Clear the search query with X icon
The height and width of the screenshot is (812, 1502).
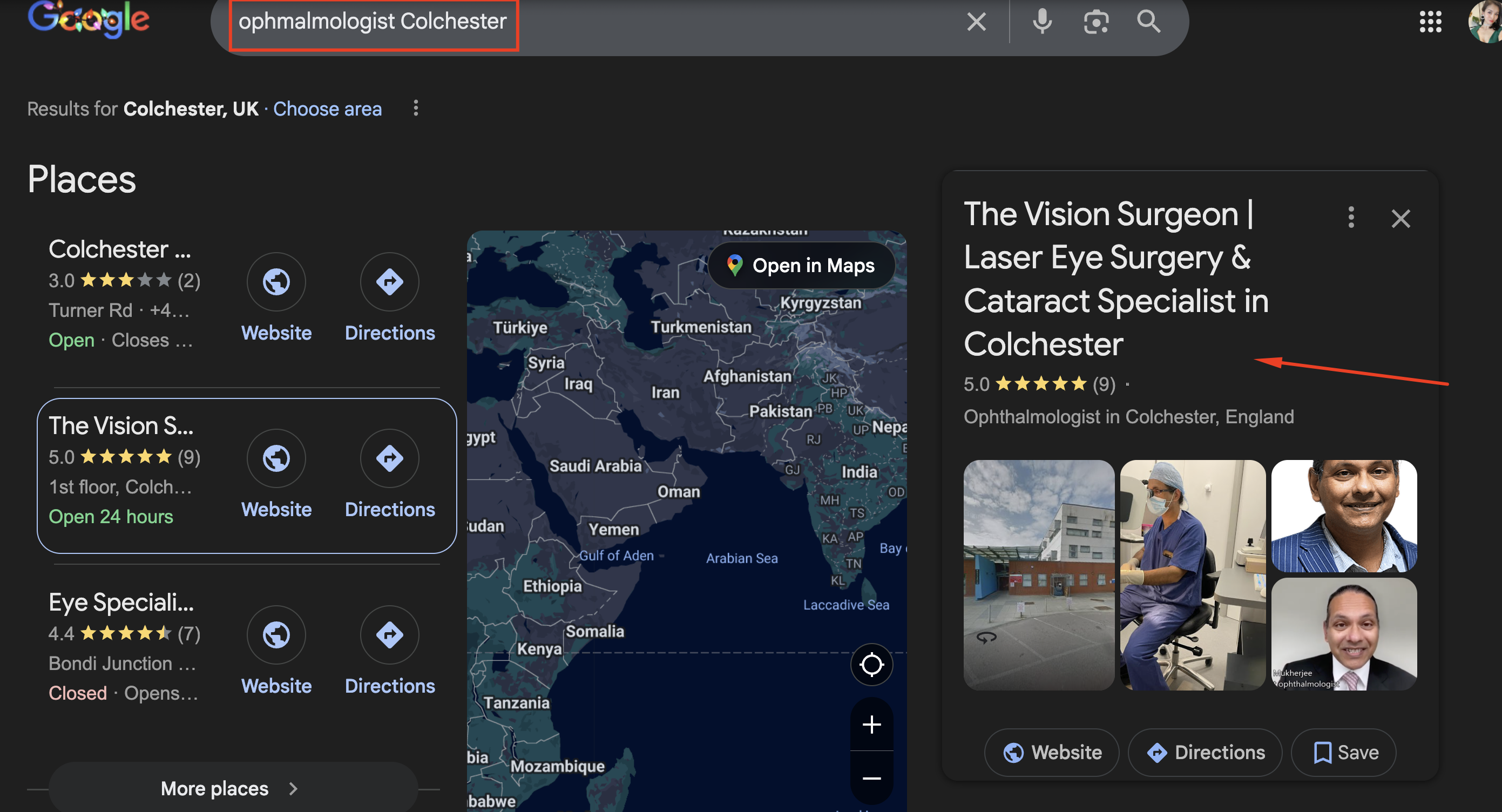[976, 22]
